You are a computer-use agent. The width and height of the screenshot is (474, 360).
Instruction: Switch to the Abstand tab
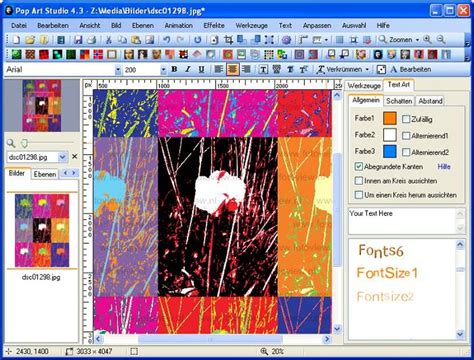[430, 101]
